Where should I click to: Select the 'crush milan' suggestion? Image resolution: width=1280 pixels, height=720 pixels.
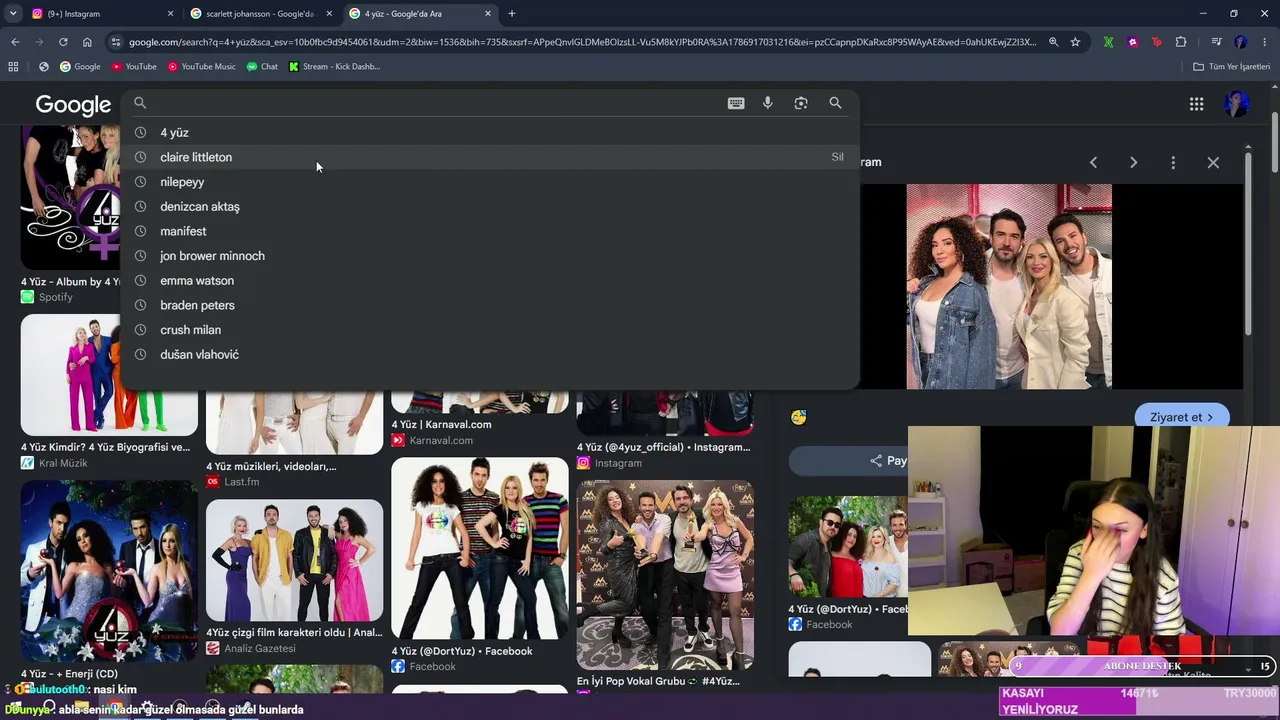490,330
